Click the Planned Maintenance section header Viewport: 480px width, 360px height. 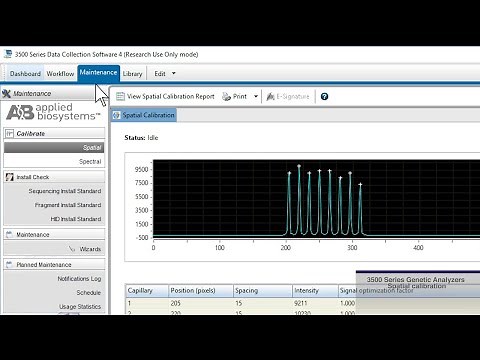coord(54,265)
